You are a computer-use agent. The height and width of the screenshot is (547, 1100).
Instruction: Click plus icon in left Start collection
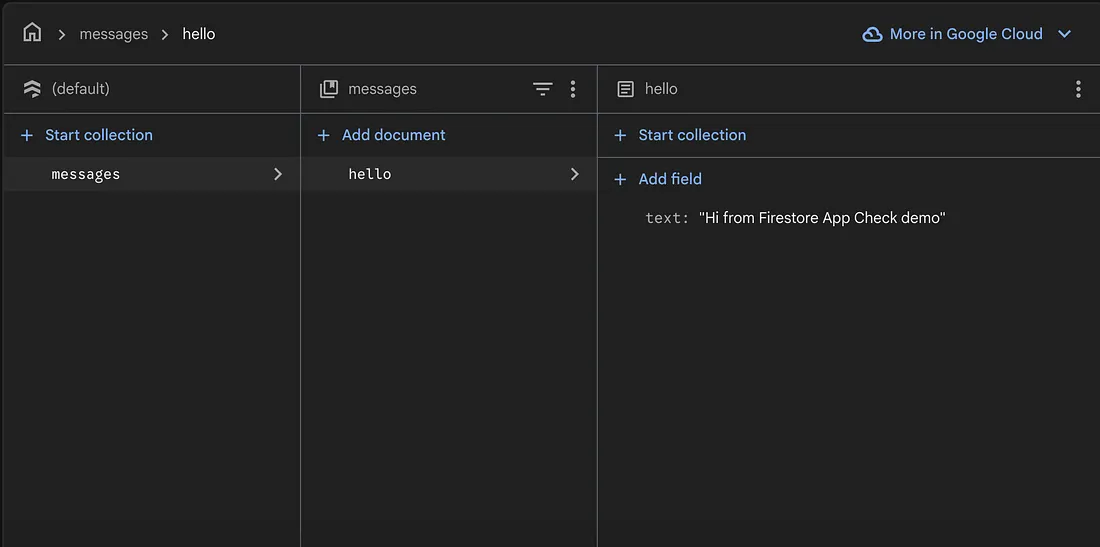tap(27, 135)
